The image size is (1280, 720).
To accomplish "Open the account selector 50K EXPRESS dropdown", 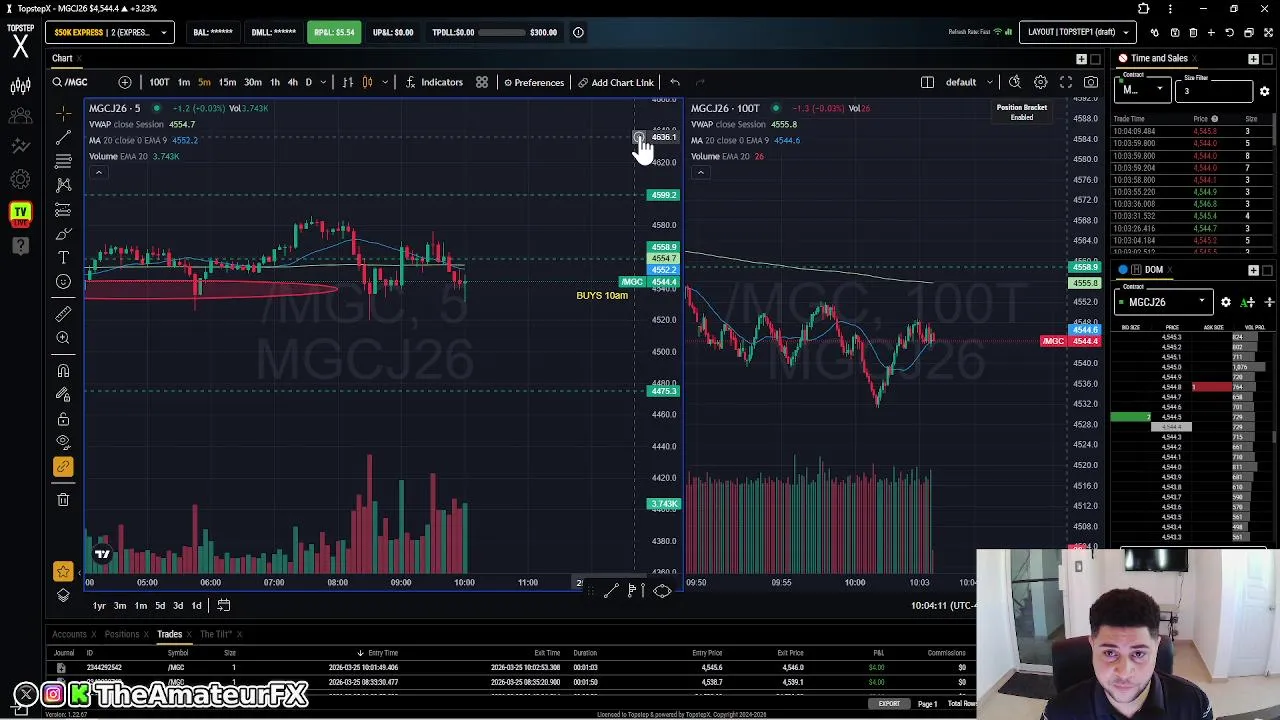I will [x=110, y=32].
